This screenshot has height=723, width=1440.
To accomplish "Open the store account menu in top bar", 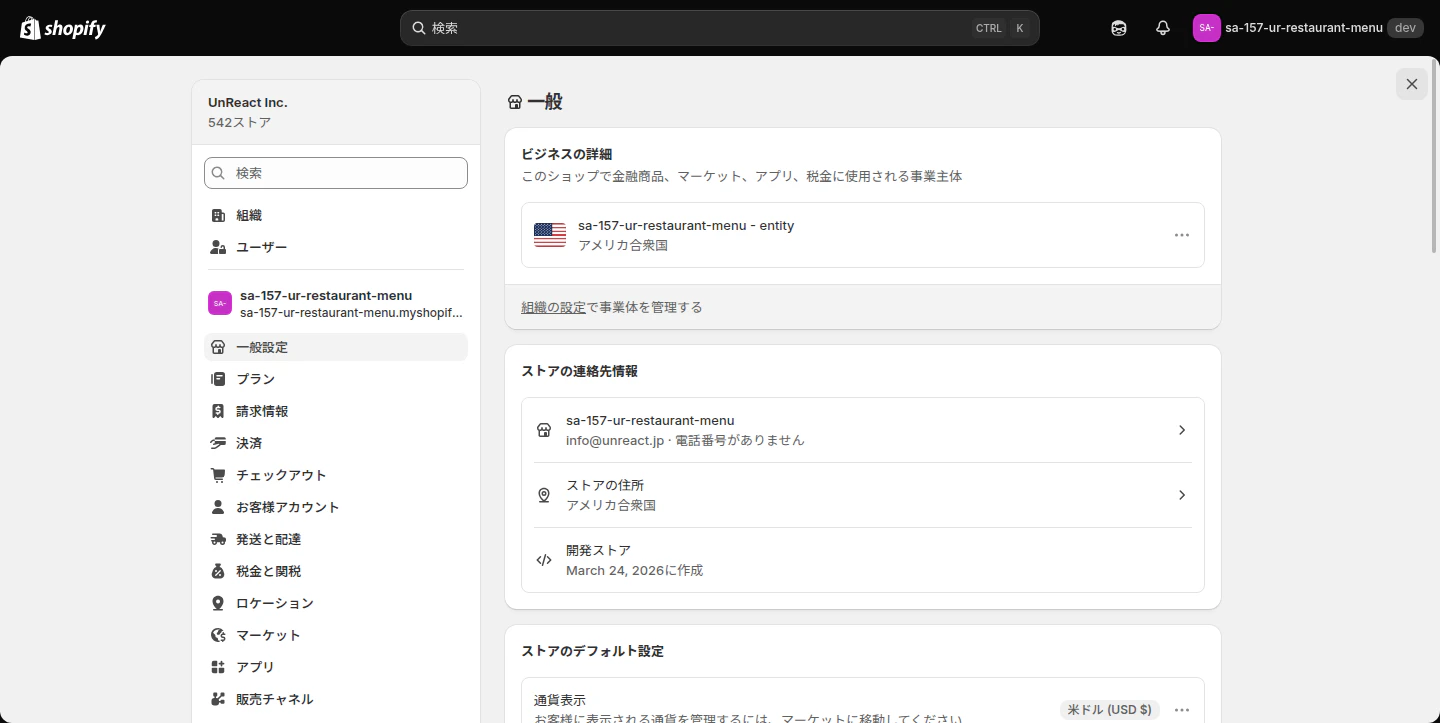I will (1307, 28).
